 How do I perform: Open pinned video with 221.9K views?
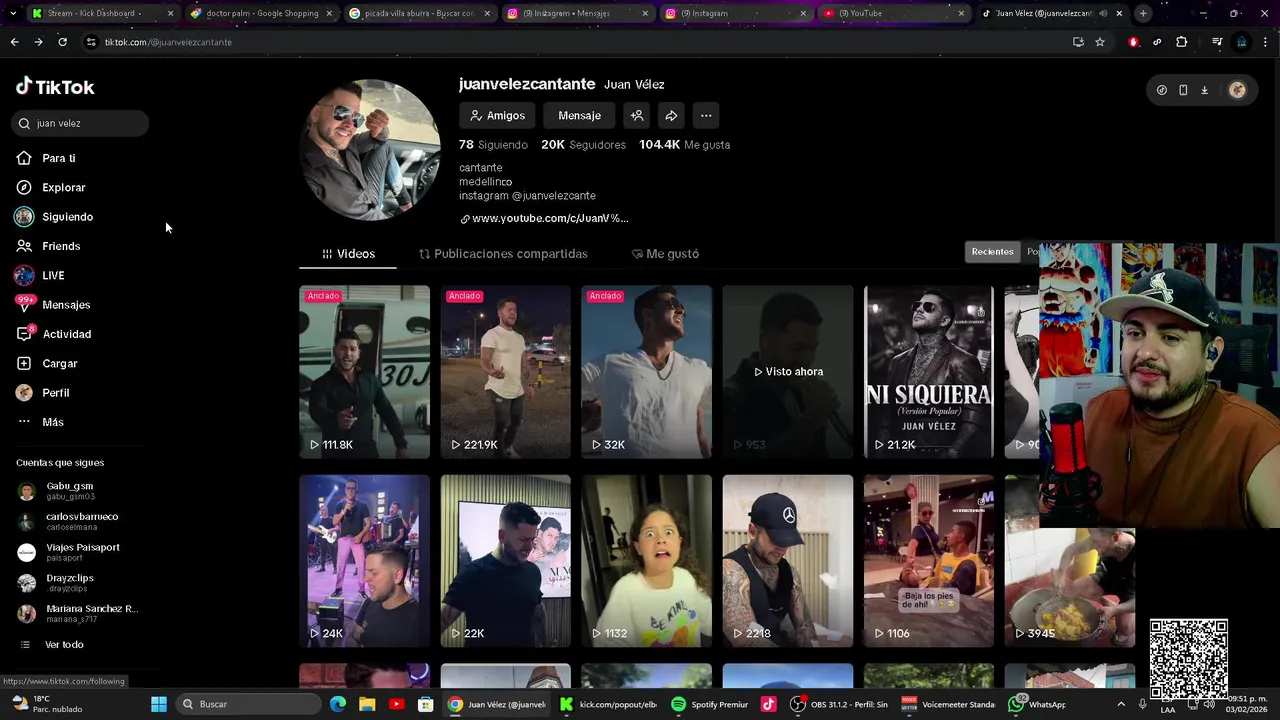point(505,372)
